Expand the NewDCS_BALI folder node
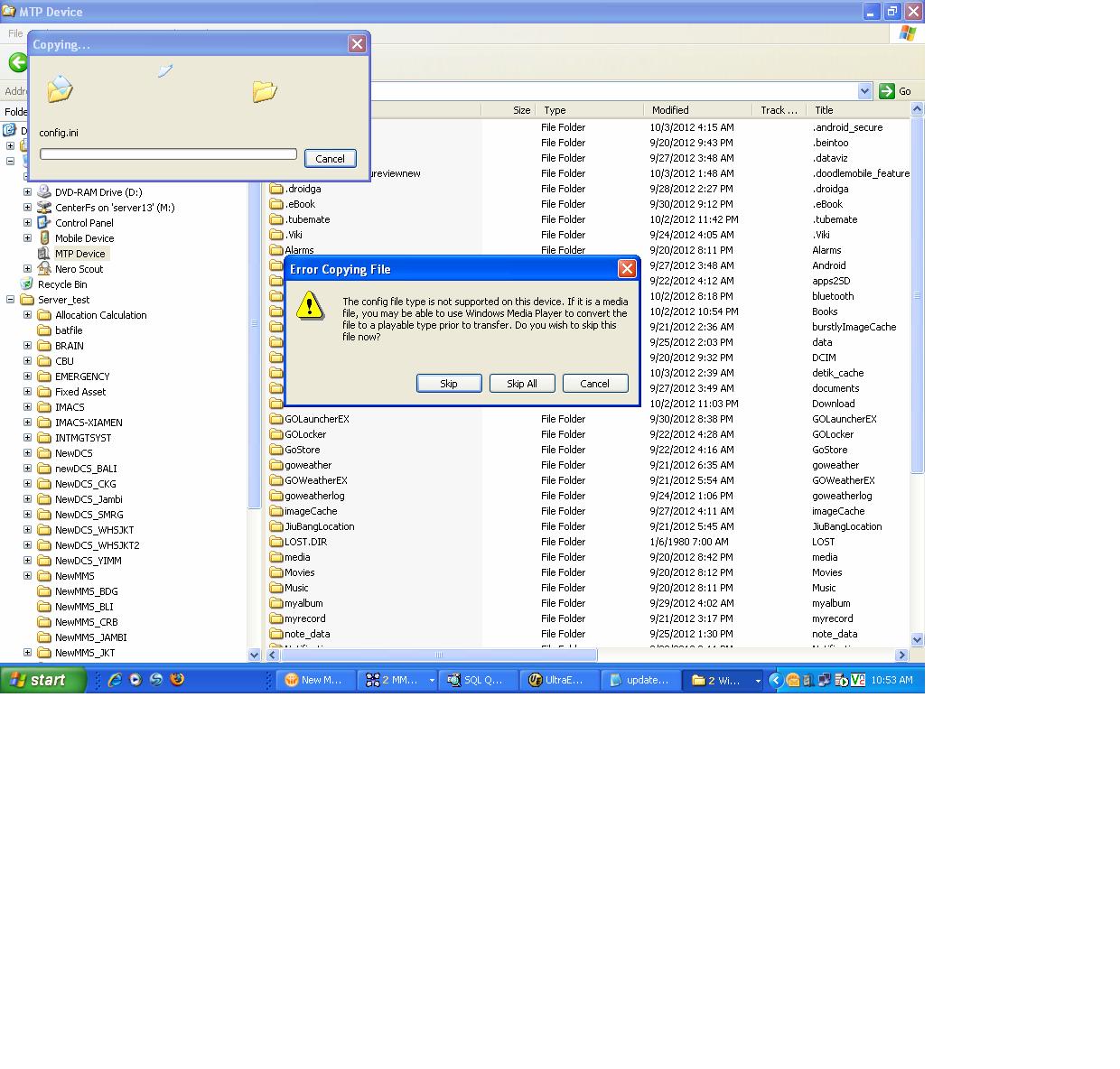Image resolution: width=1120 pixels, height=1069 pixels. (27, 469)
